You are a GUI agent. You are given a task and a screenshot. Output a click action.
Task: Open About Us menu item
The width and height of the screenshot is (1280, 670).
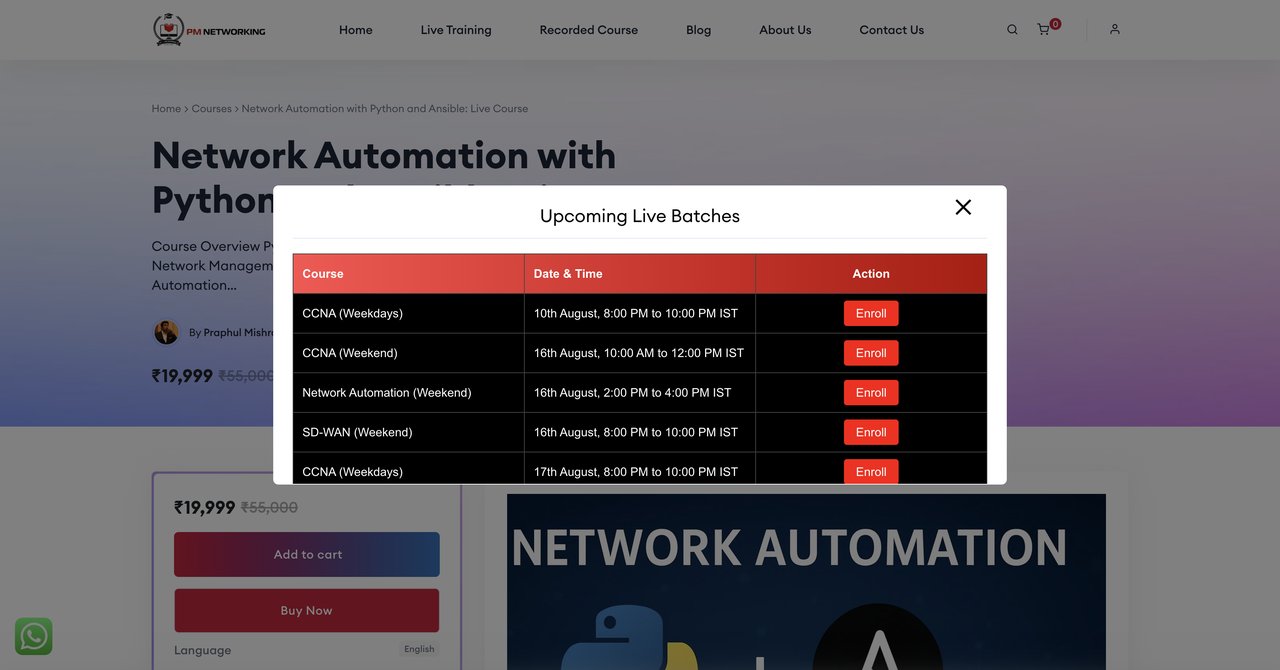[785, 30]
